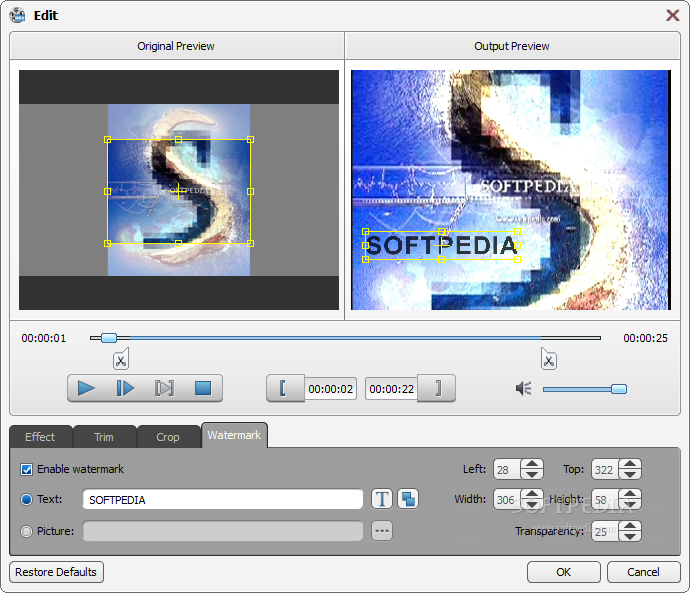The image size is (690, 593).
Task: Decrease the Transparency value
Action: (630, 536)
